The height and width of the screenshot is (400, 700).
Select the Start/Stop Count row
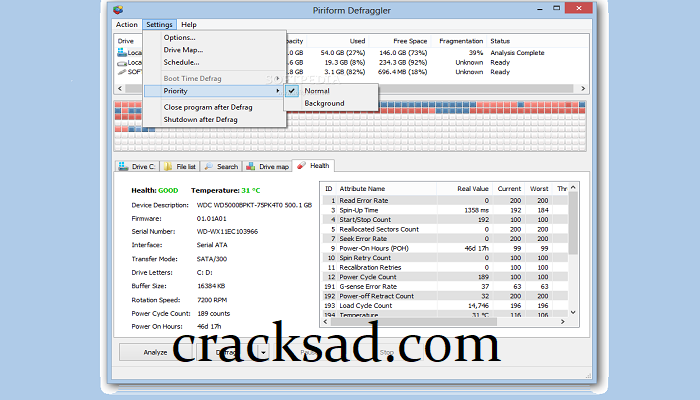coord(445,220)
